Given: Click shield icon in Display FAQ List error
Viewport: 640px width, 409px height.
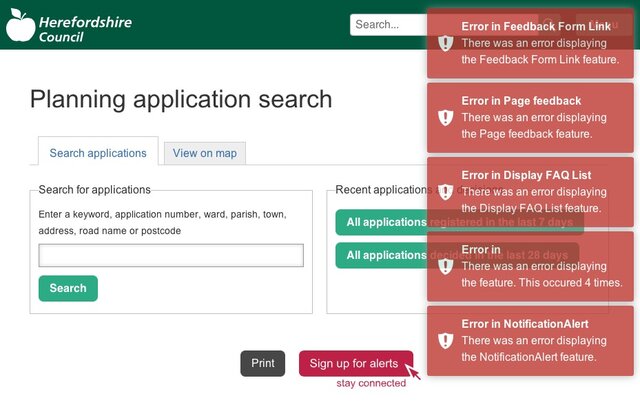Looking at the screenshot, I should (x=446, y=191).
